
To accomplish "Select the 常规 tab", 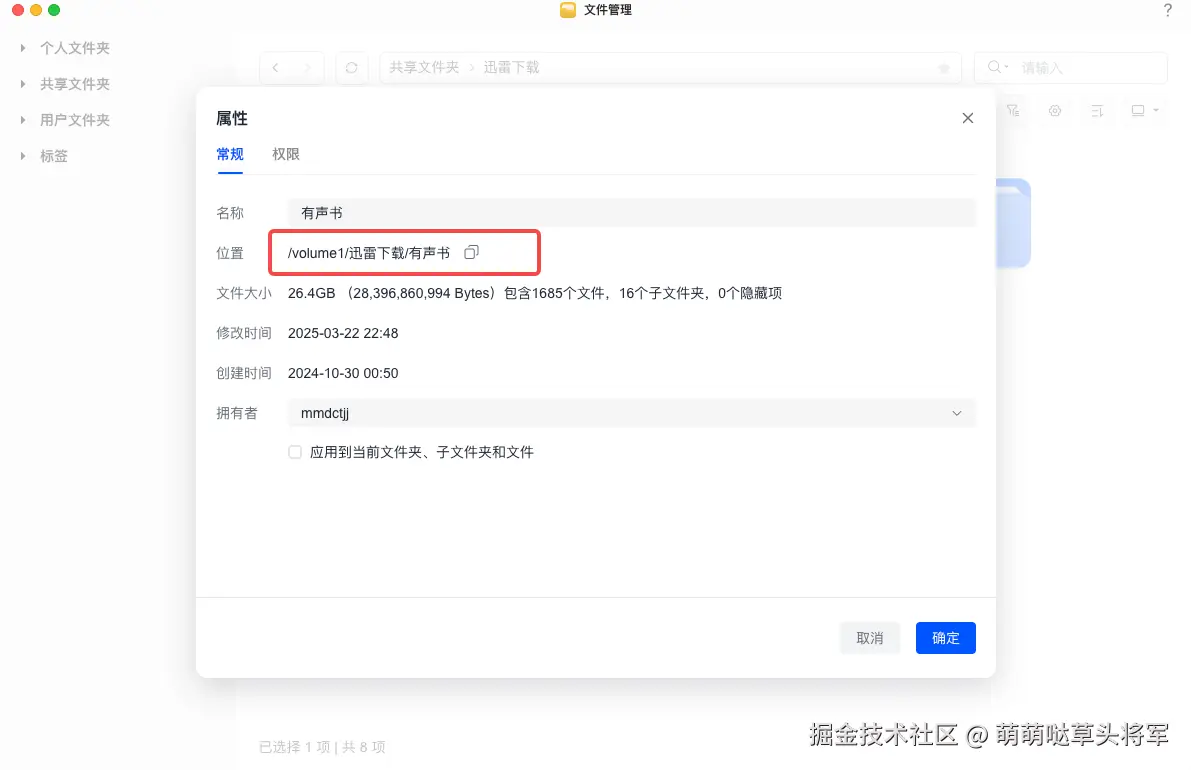I will pos(229,154).
